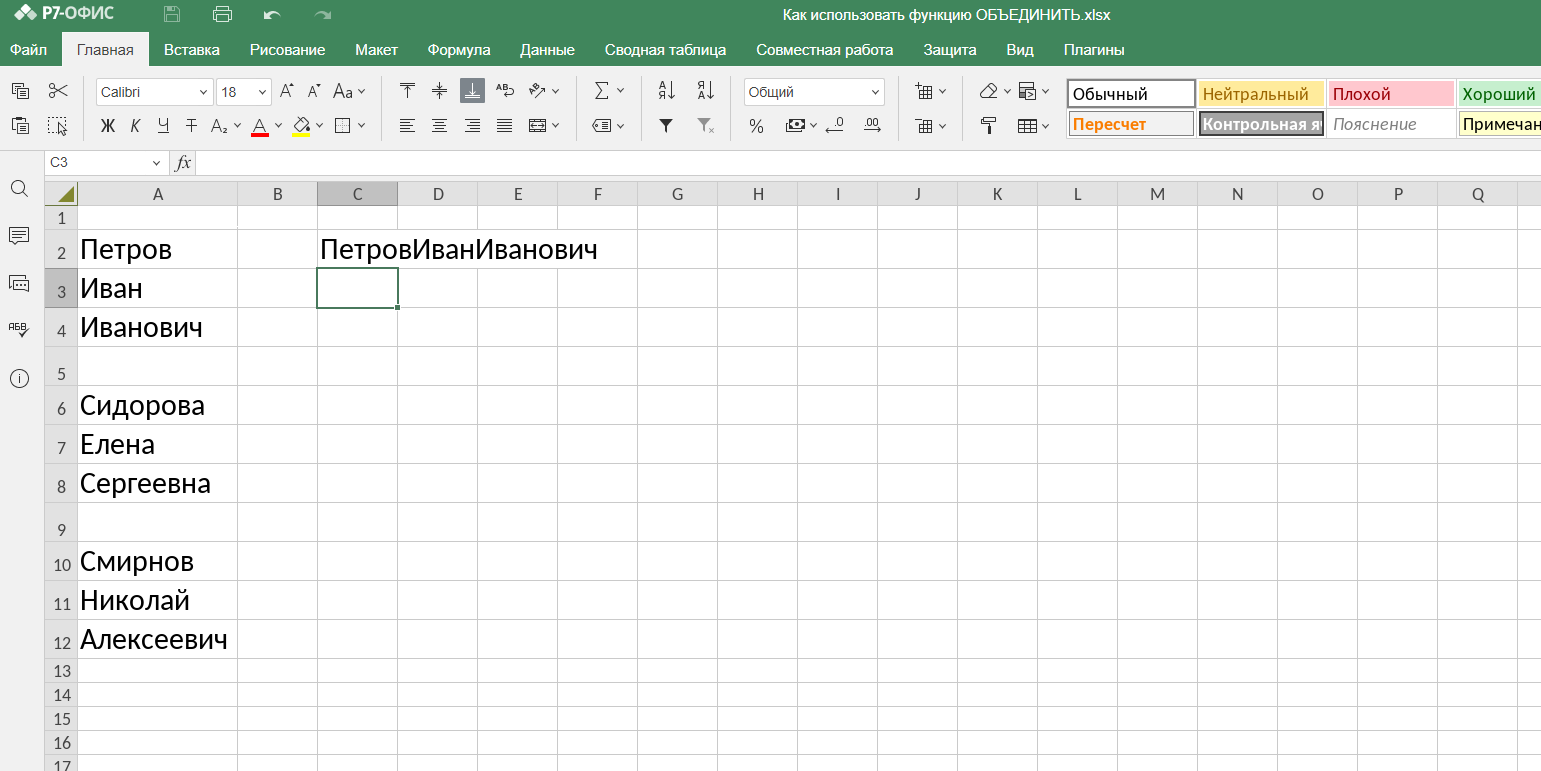Viewport: 1541px width, 771px height.
Task: Open Comments panel in left sidebar
Action: click(19, 236)
